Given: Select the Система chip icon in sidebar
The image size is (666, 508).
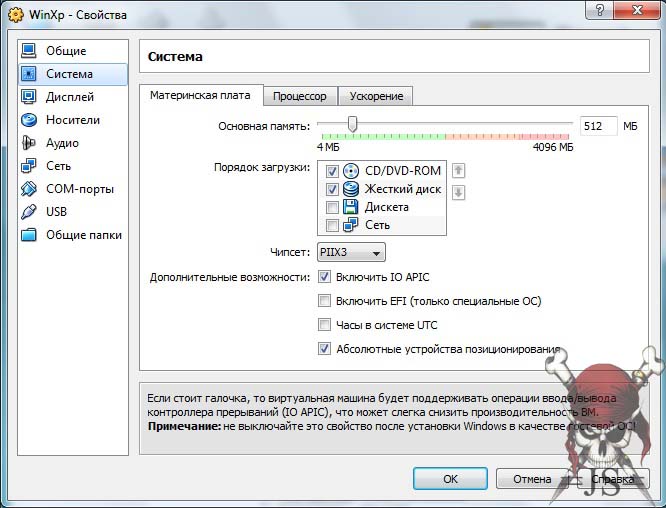Looking at the screenshot, I should [28, 73].
